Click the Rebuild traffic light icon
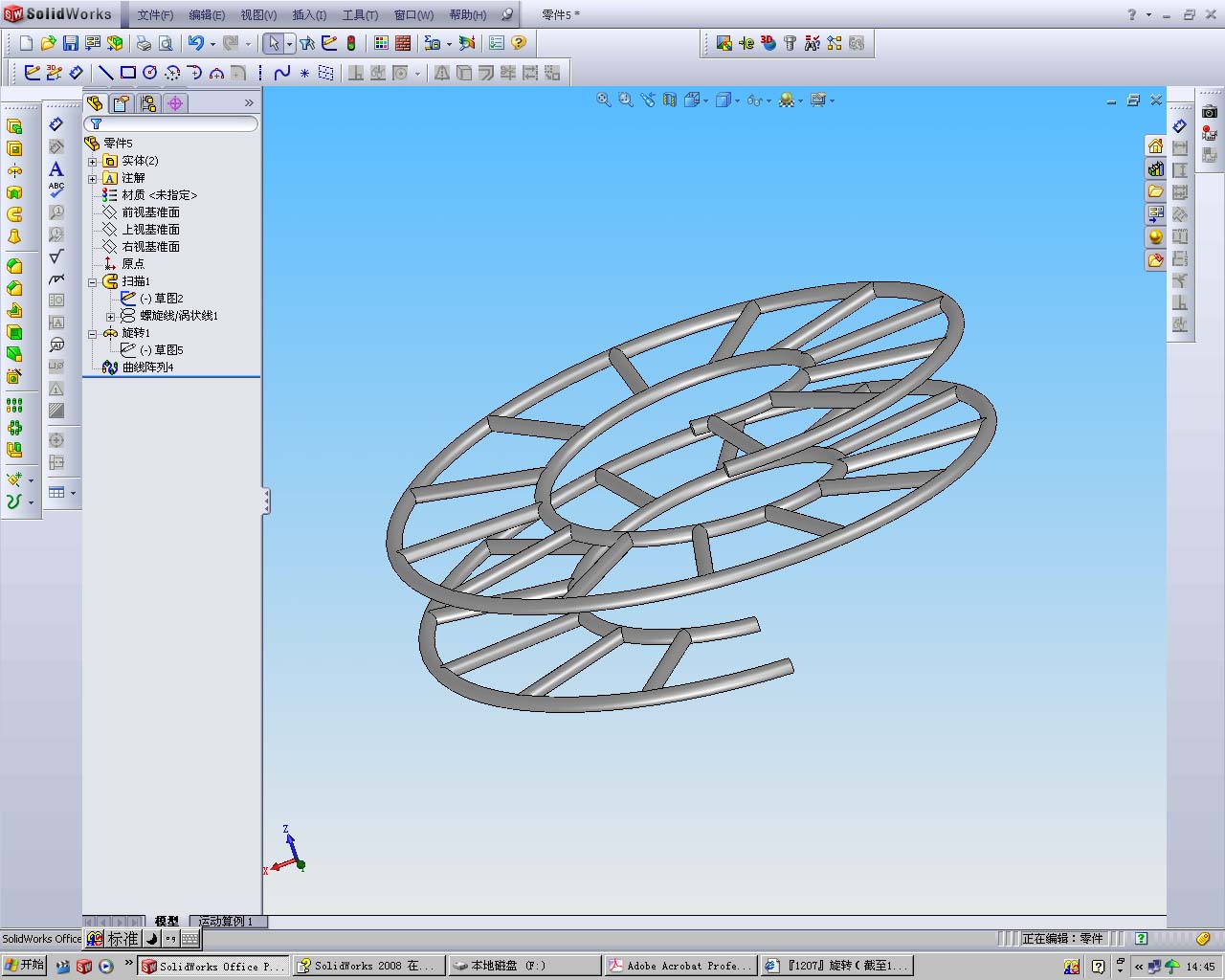1225x980 pixels. tap(351, 43)
